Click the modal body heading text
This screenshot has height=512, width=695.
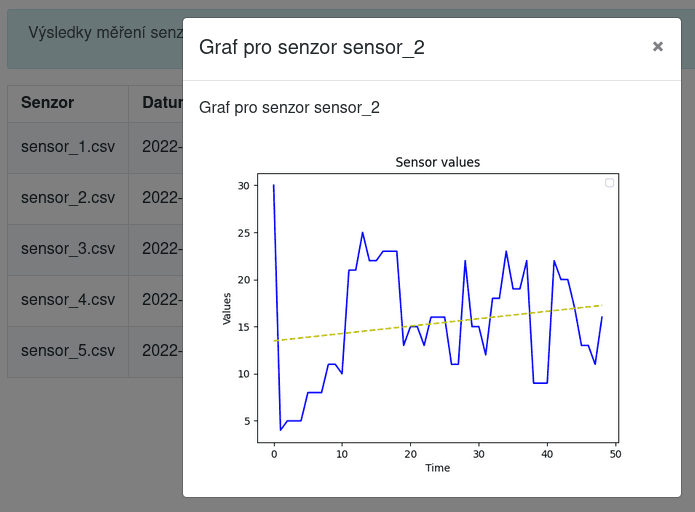289,107
